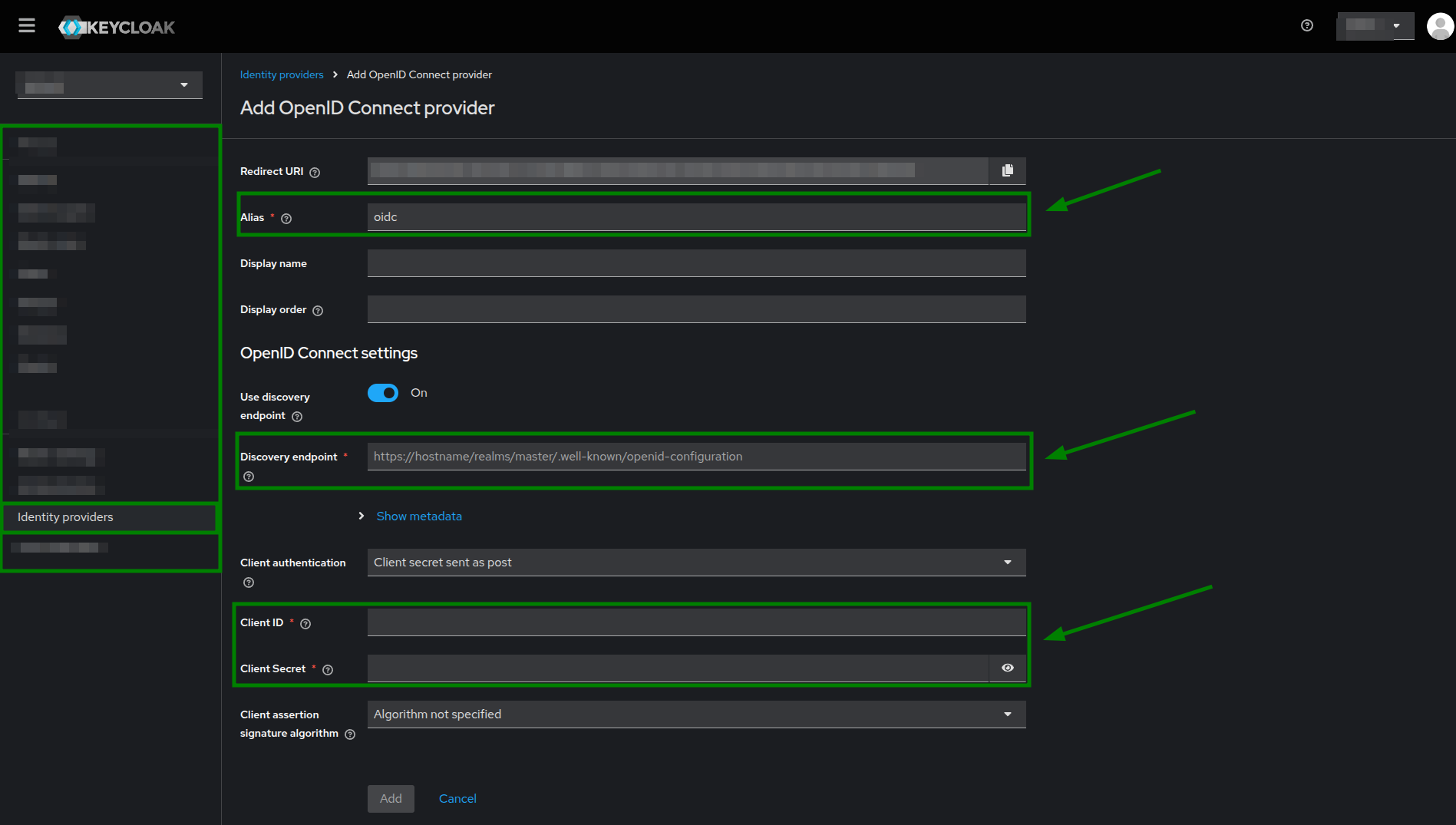Click the Display order help icon
Viewport: 1456px width, 825px height.
point(317,310)
